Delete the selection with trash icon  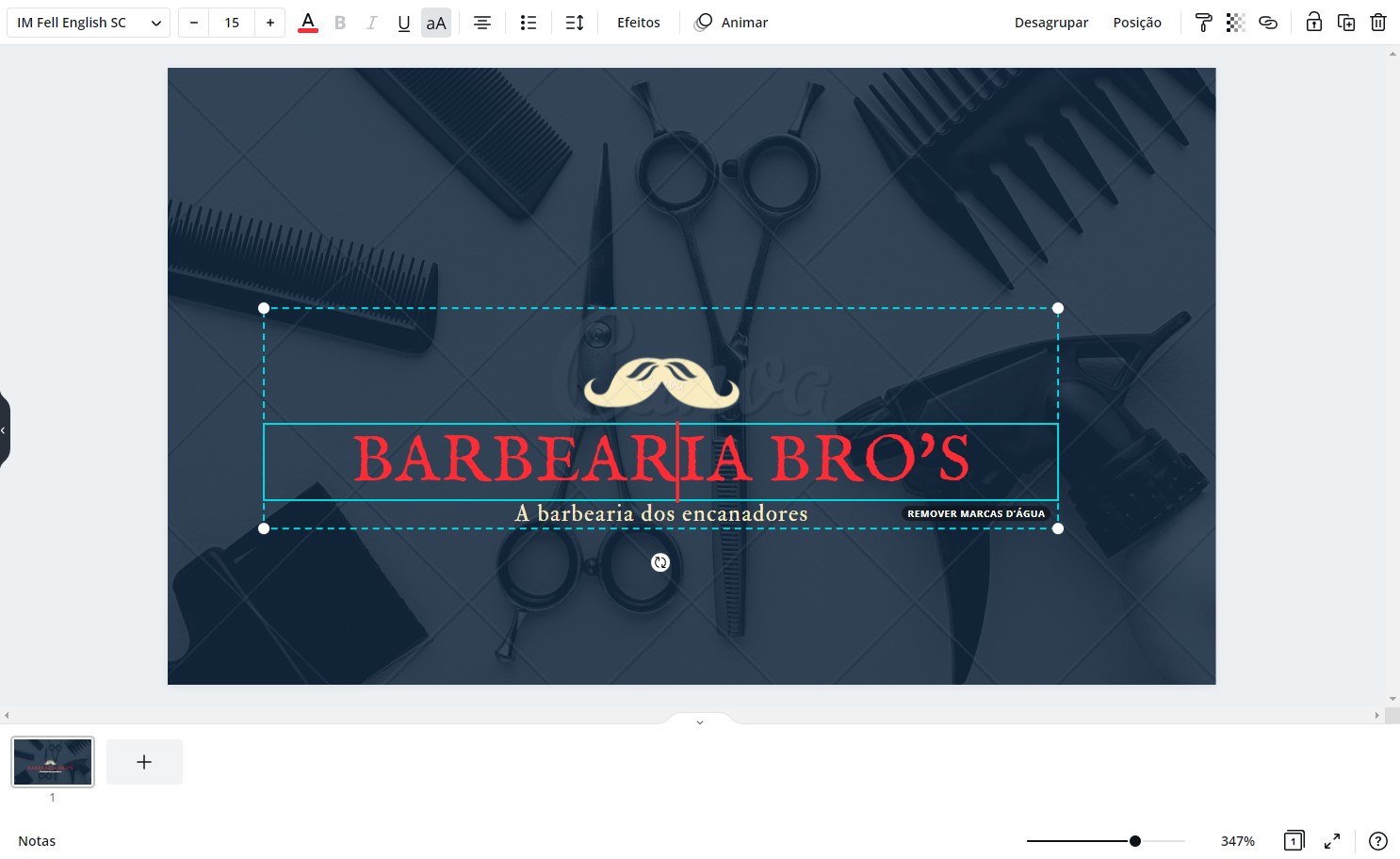coord(1378,23)
